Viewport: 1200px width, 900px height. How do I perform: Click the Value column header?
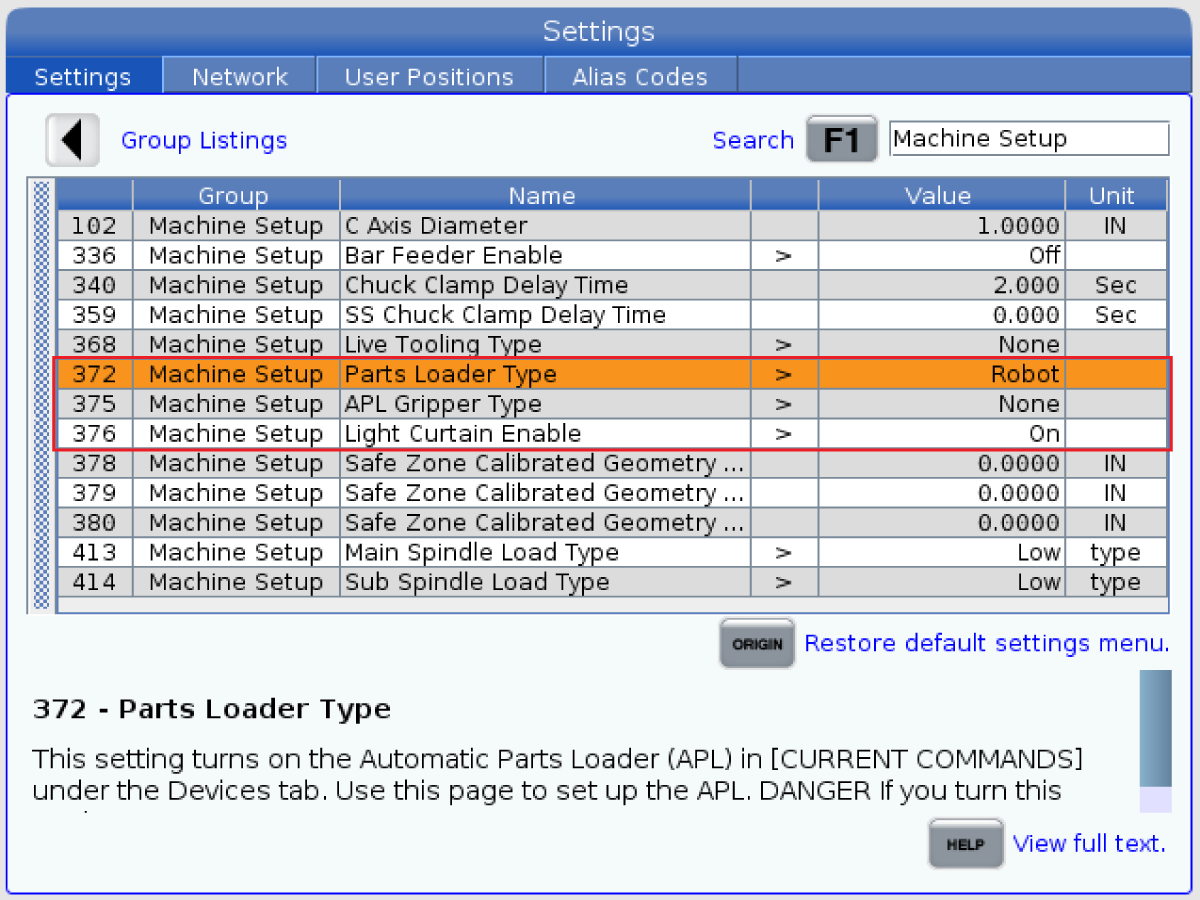[938, 196]
